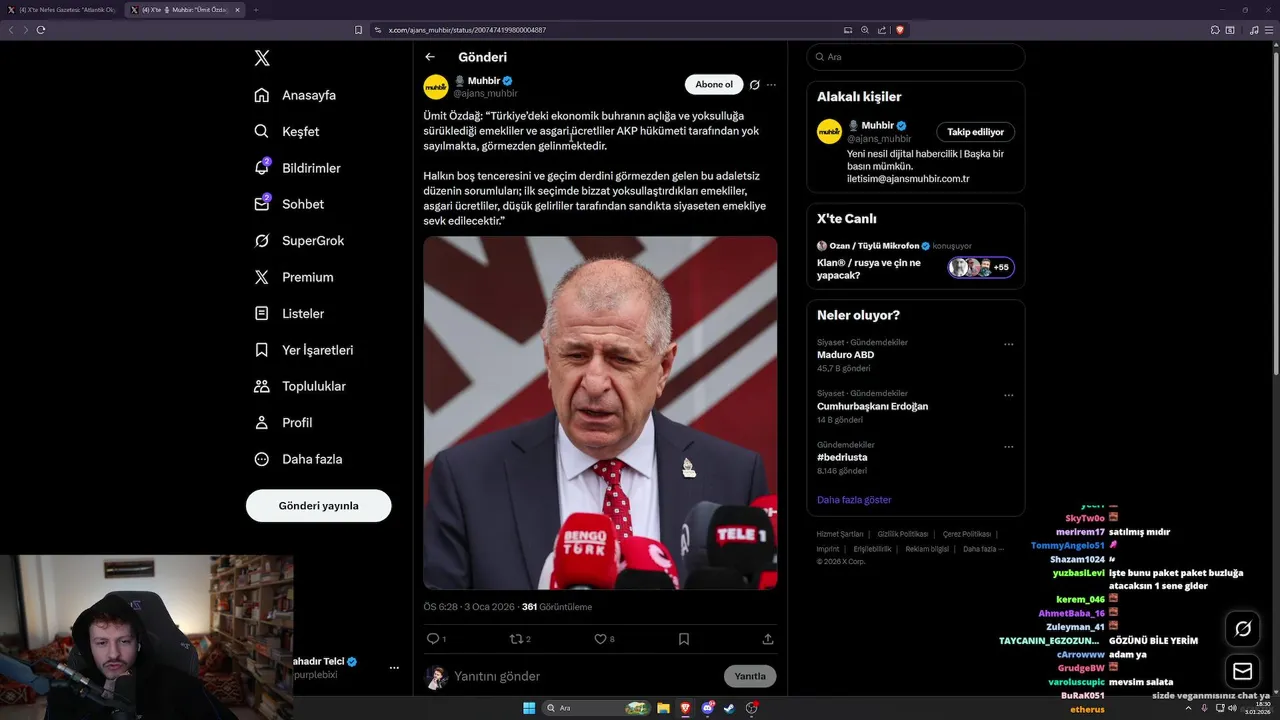Screen dimensions: 1280x720
Task: Open the browser extensions puzzle icon
Action: (x=1214, y=30)
